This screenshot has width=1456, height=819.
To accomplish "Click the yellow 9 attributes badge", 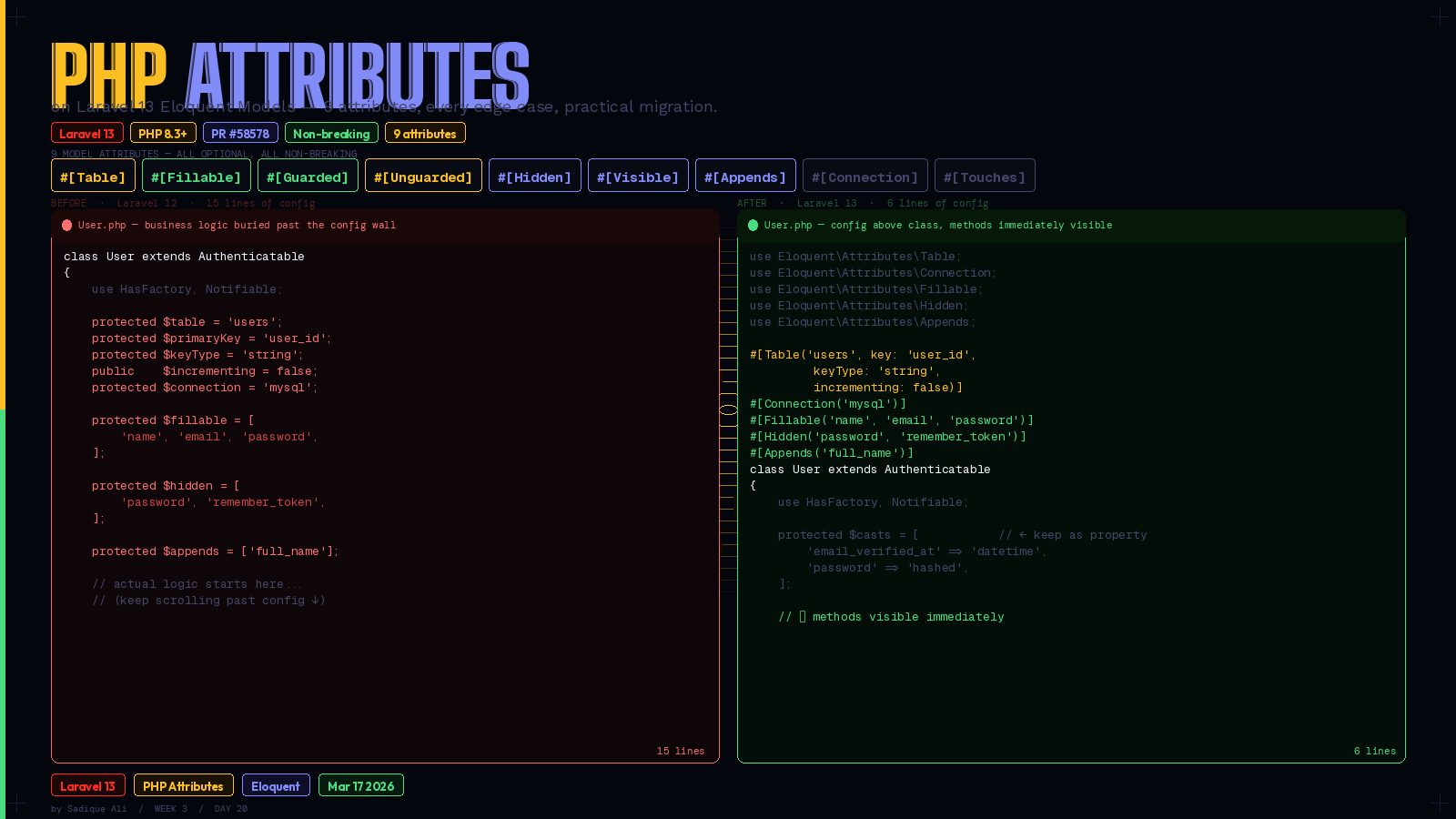I will 425,132.
